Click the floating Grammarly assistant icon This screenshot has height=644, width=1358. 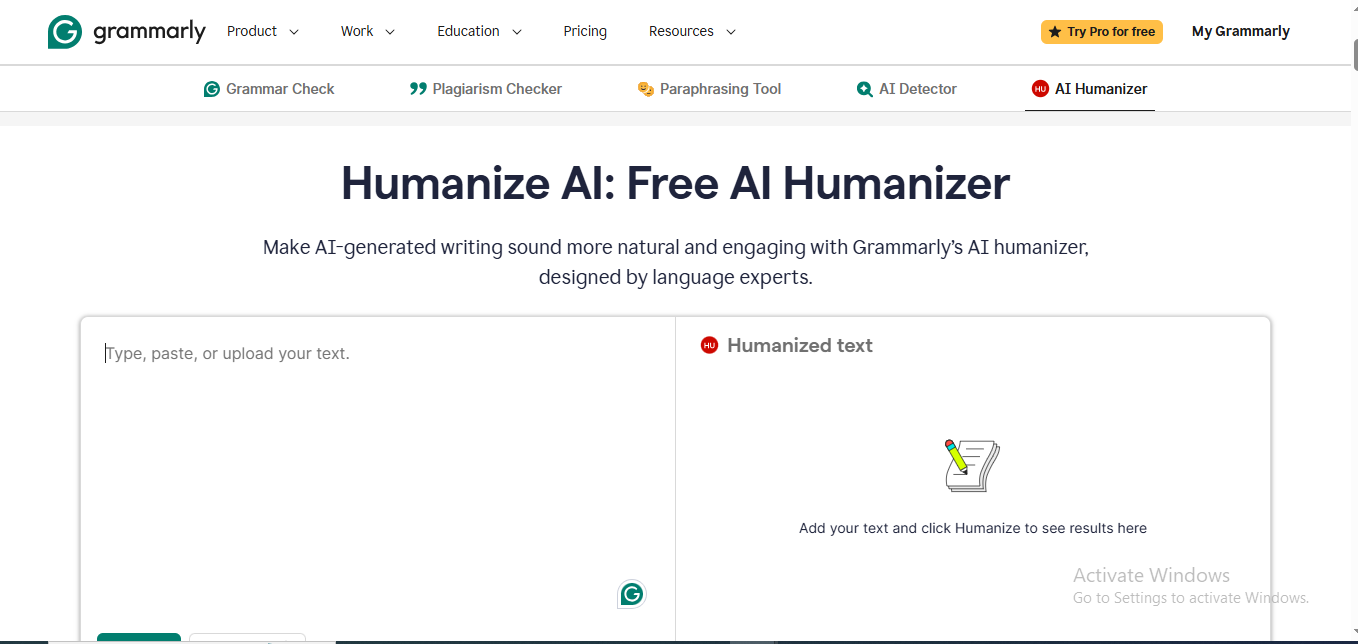(x=631, y=594)
